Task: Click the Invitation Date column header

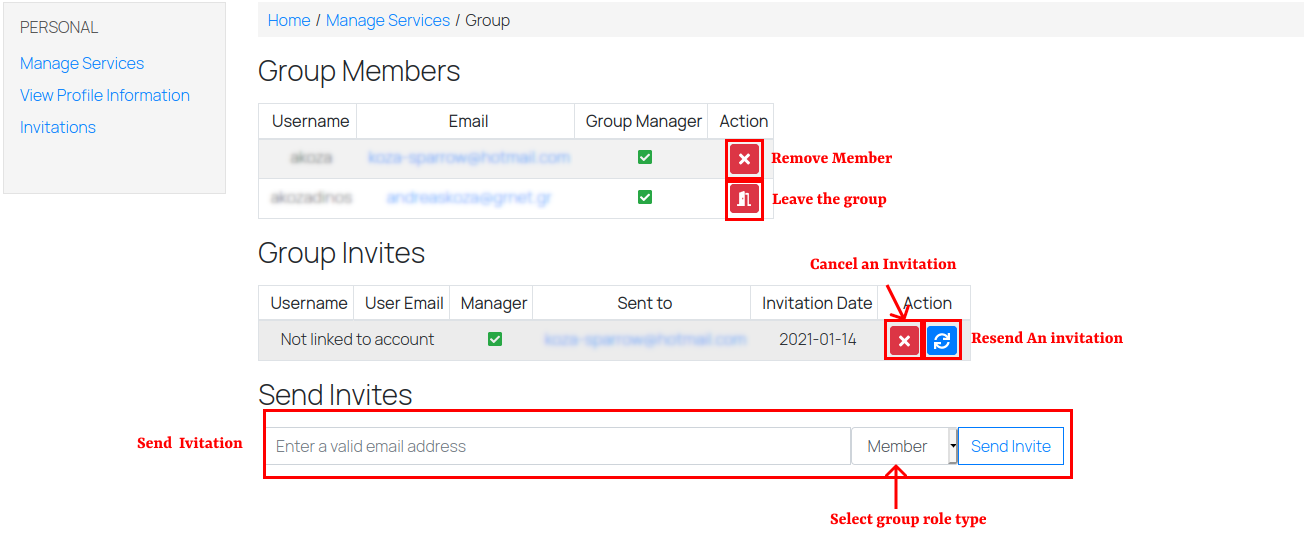Action: click(x=817, y=303)
